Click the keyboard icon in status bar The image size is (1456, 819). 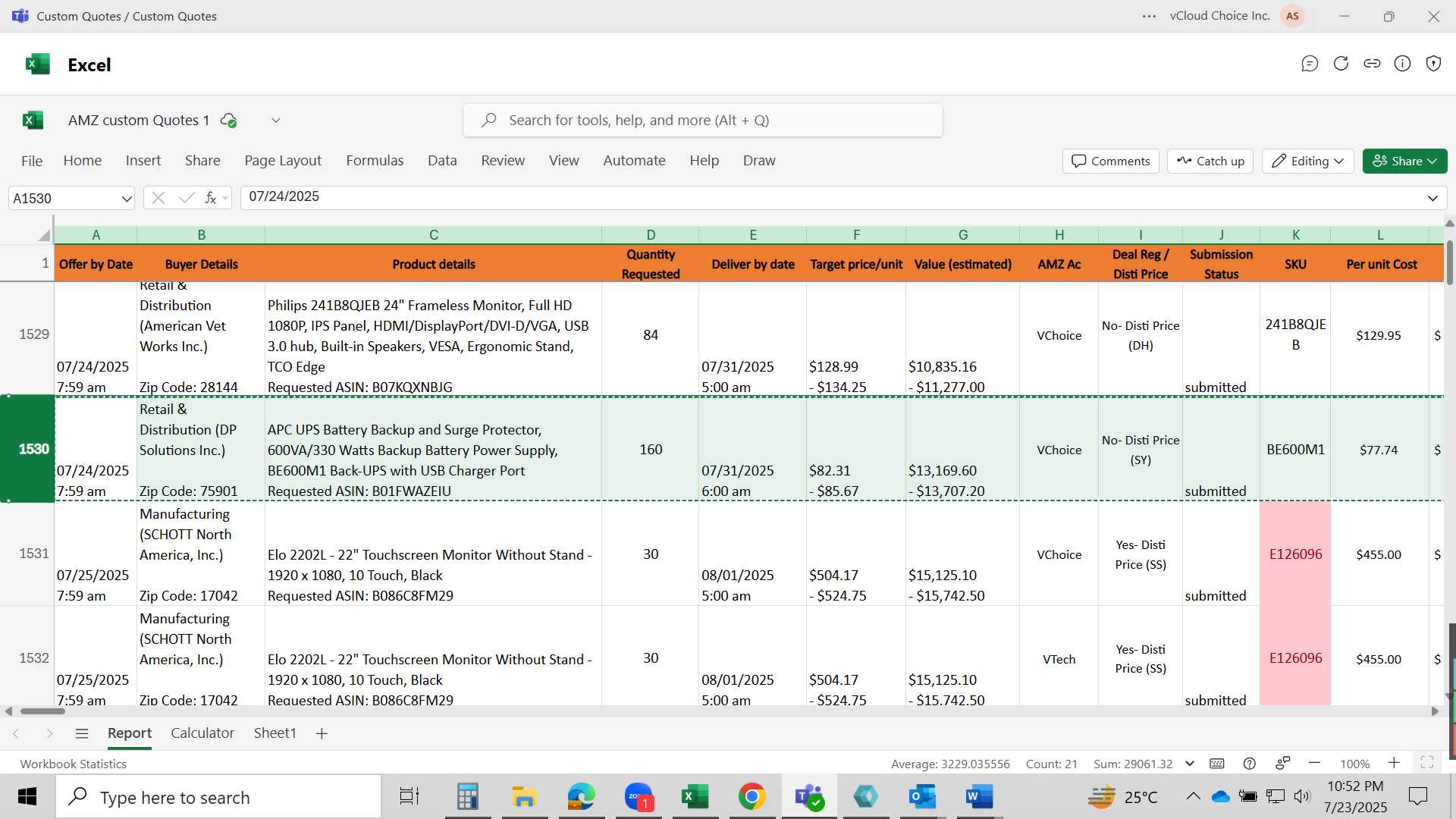(x=1216, y=764)
